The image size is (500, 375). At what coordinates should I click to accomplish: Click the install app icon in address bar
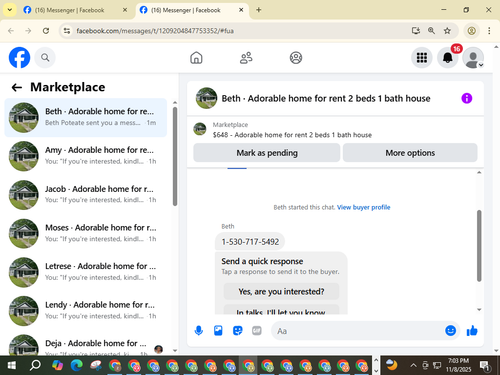click(415, 31)
